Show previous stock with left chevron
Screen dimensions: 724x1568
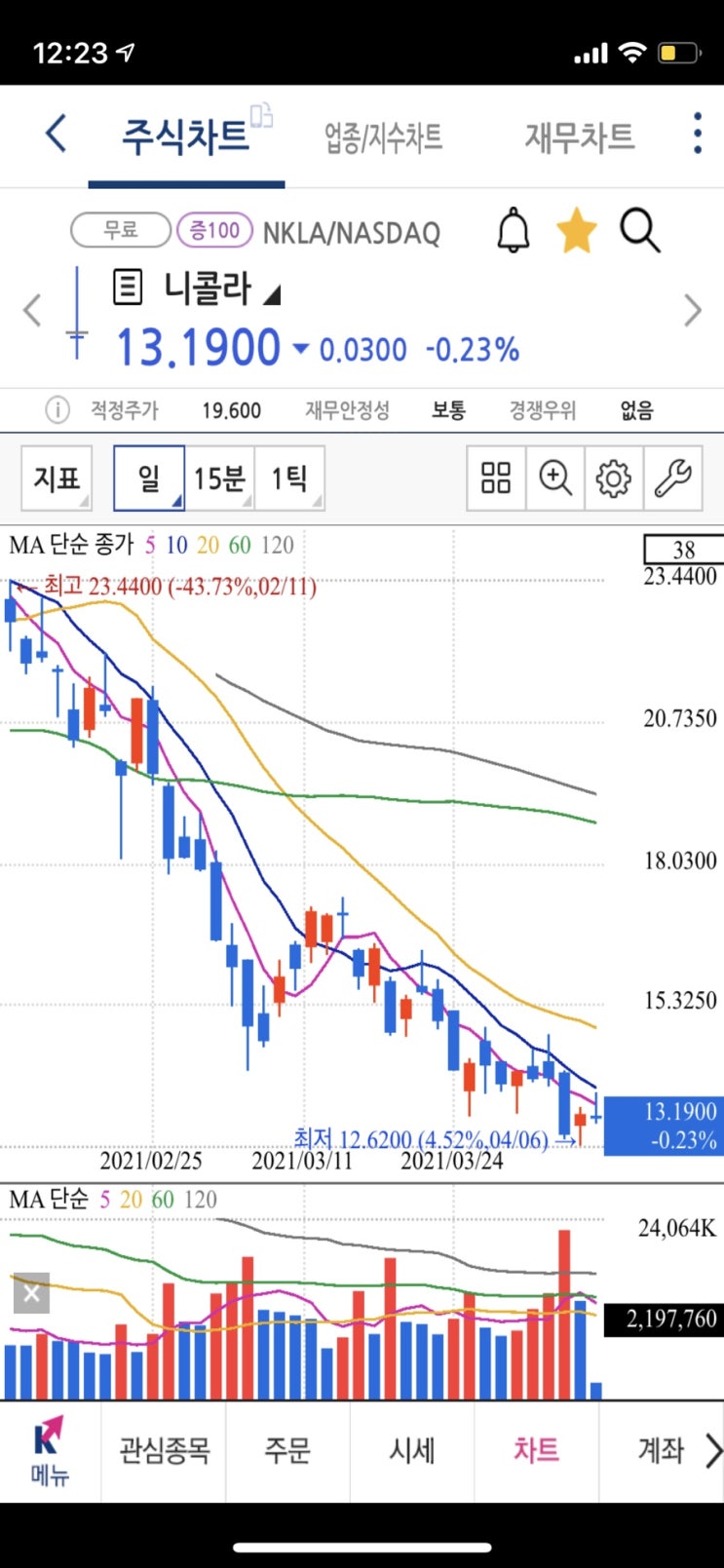[x=32, y=311]
